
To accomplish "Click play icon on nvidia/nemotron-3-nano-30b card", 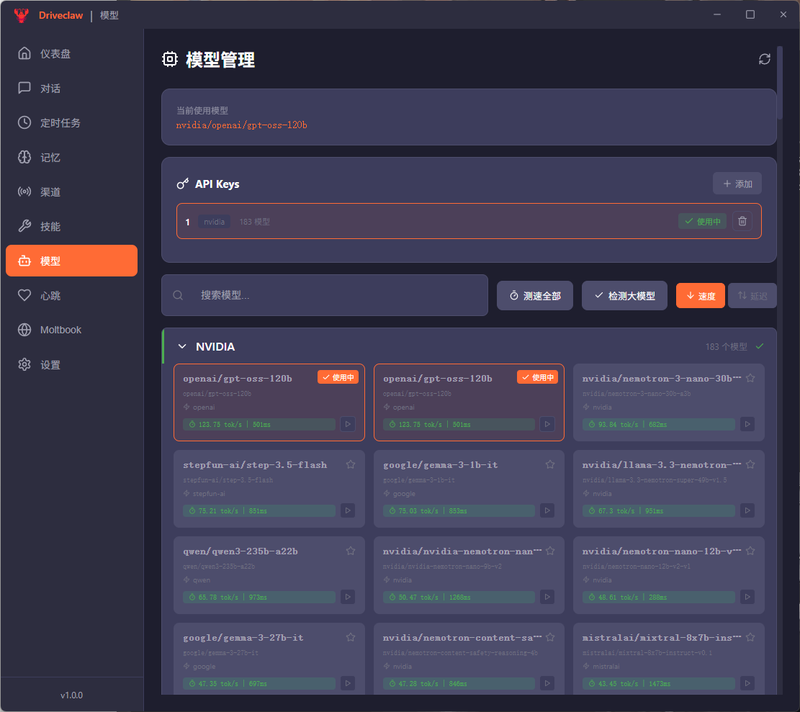I will pos(747,424).
